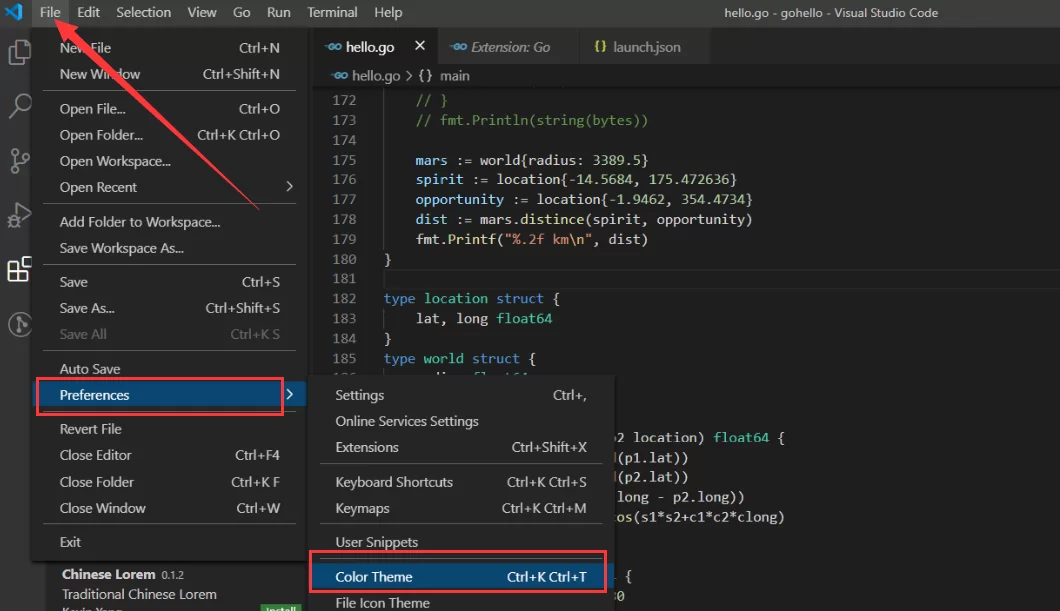
Task: Toggle Auto Save in the File menu
Action: (x=90, y=369)
